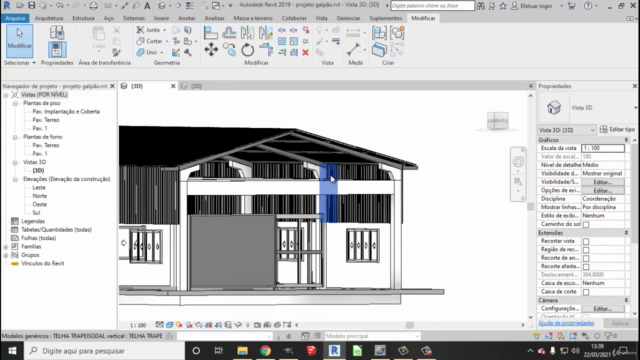Viewport: 640px width, 360px height.
Task: Open the Selecionar panel dropdown
Action: [20, 62]
